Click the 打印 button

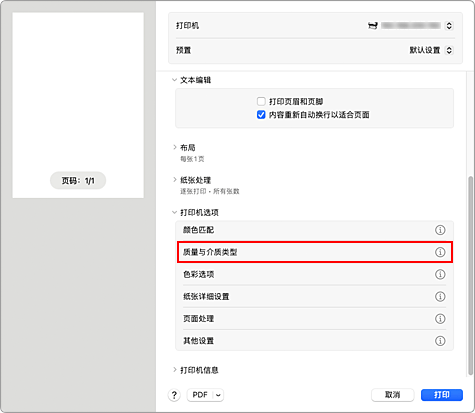click(x=442, y=395)
